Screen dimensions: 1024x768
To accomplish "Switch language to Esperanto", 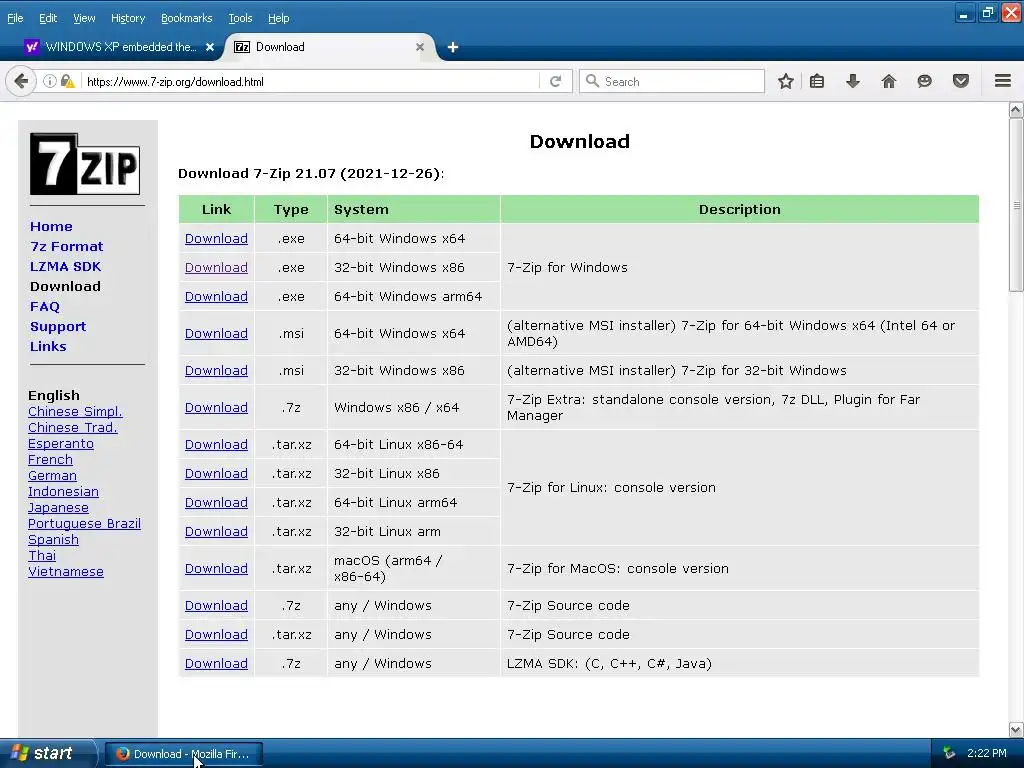I will click(61, 444).
